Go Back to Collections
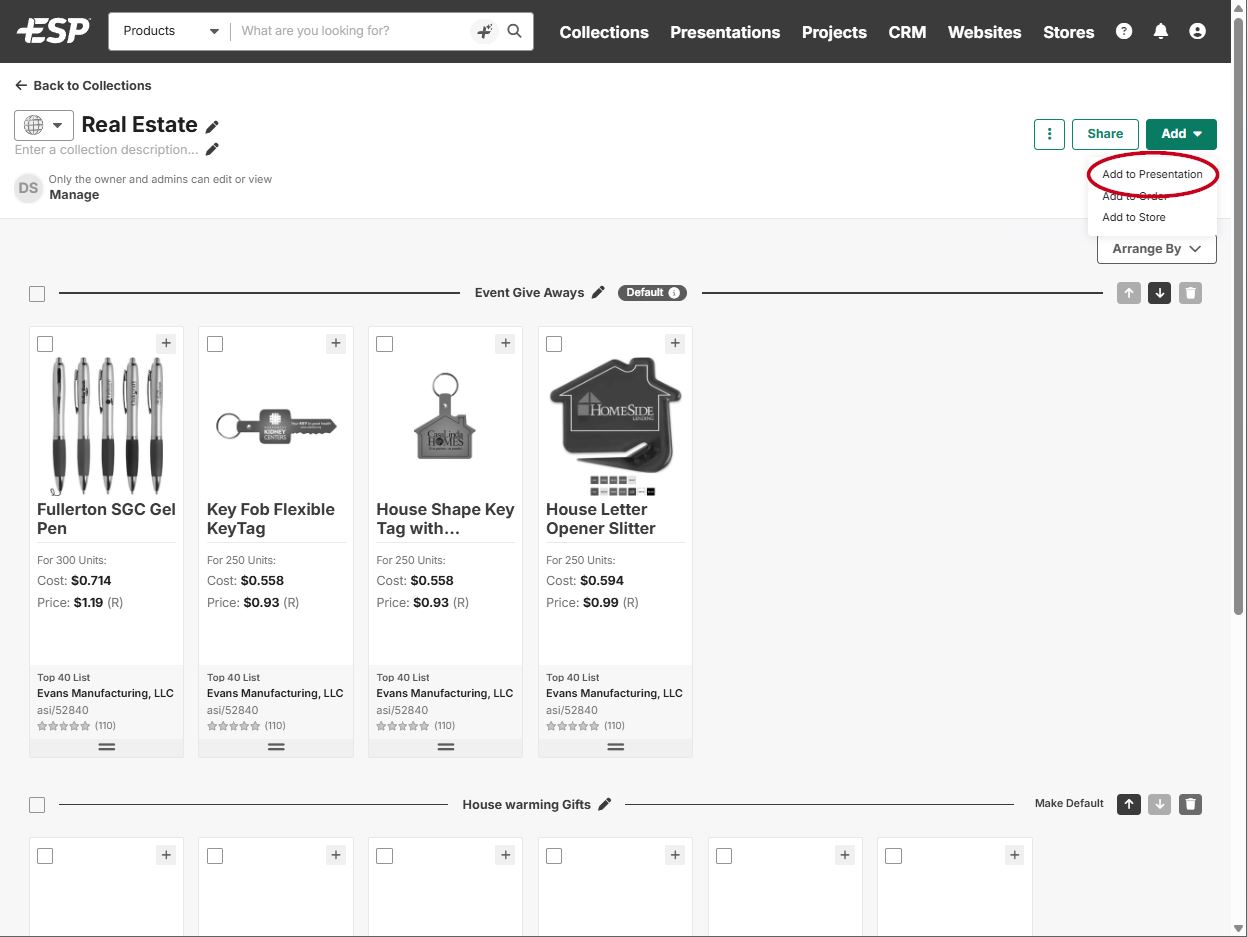The width and height of the screenshot is (1248, 937). point(84,86)
